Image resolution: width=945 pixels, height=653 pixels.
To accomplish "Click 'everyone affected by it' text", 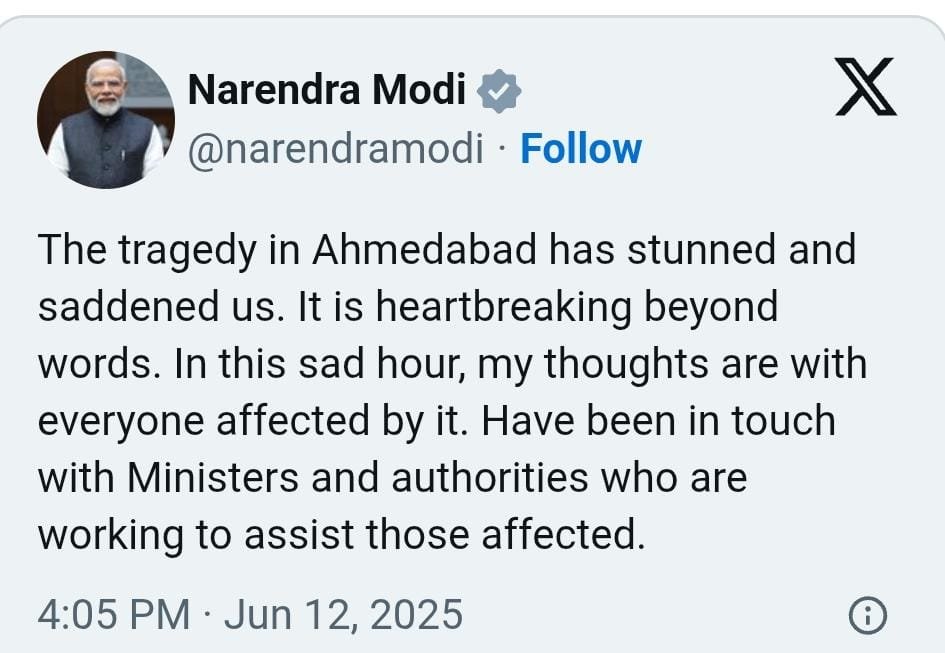I will pyautogui.click(x=254, y=421).
